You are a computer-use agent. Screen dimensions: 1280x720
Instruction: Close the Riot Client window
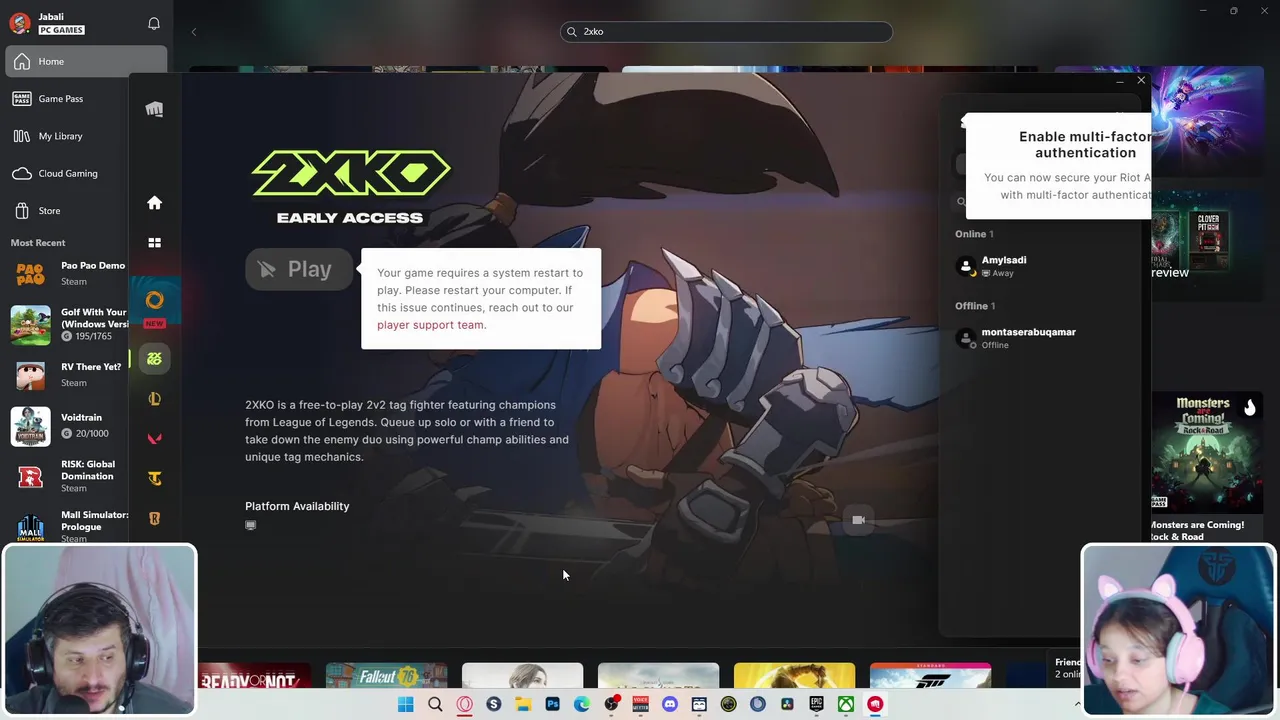(1141, 80)
